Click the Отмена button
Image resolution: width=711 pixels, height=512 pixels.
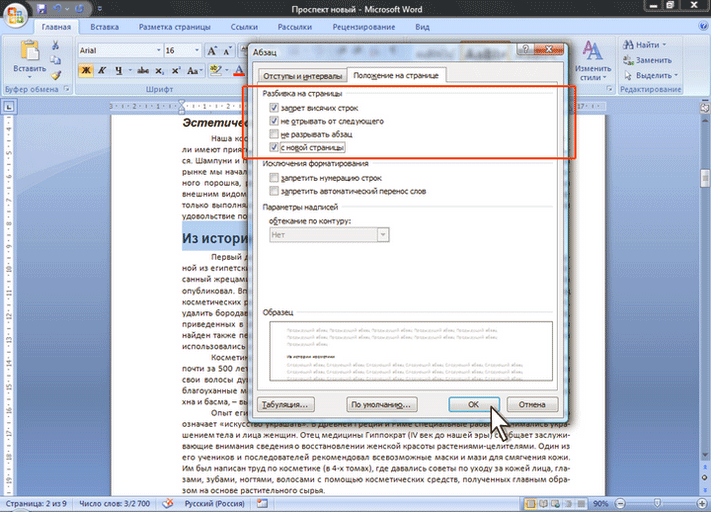[x=532, y=405]
